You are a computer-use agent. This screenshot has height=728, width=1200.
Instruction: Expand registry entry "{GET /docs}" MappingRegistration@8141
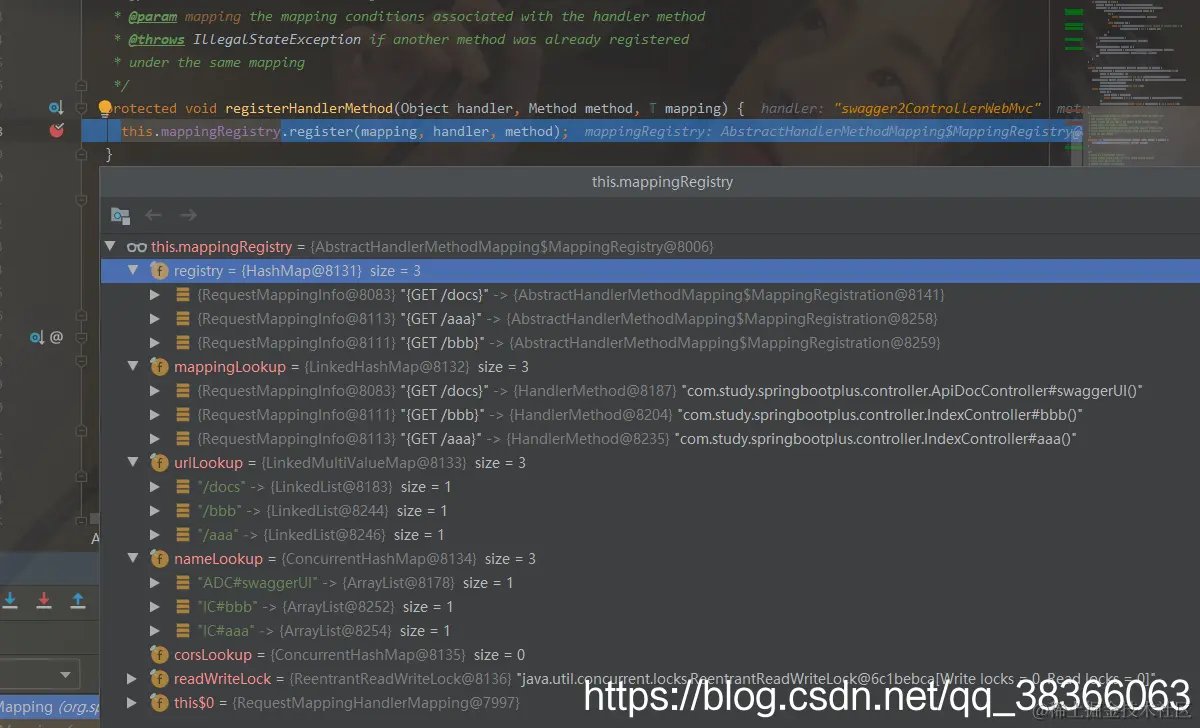click(x=155, y=295)
